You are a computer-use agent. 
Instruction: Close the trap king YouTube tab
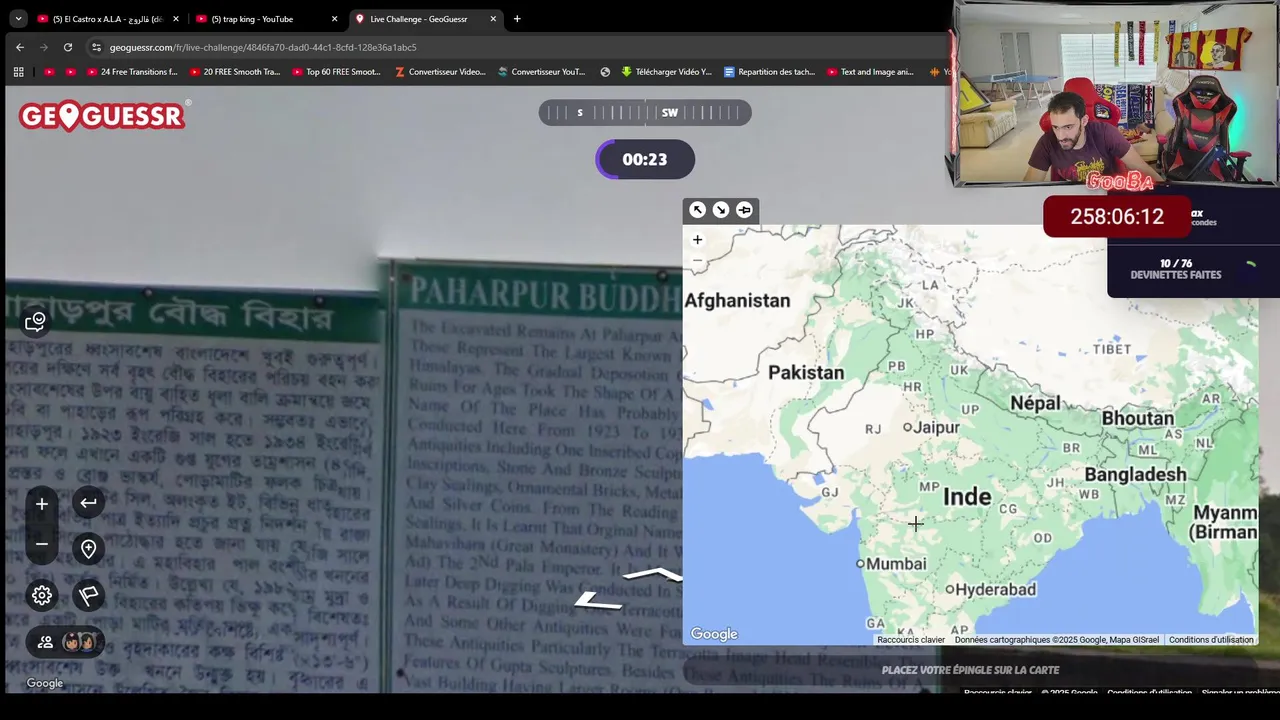click(x=334, y=19)
